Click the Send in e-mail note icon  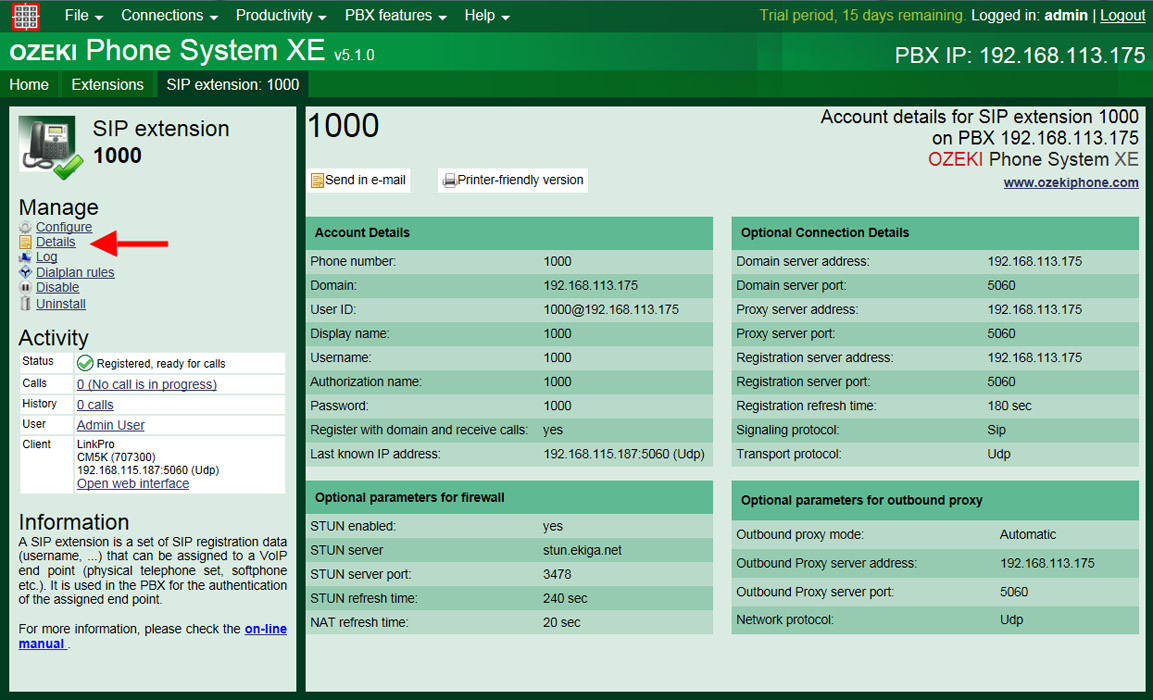point(317,180)
